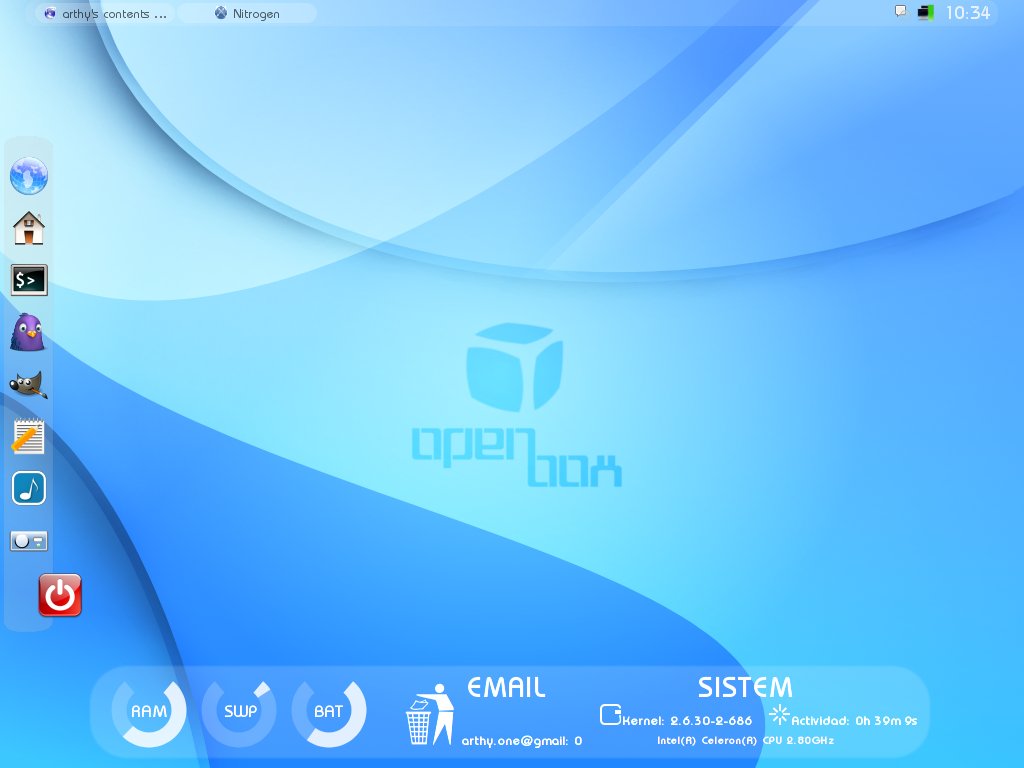
Task: Open Pidgin messenger purple bird icon
Action: (27, 332)
